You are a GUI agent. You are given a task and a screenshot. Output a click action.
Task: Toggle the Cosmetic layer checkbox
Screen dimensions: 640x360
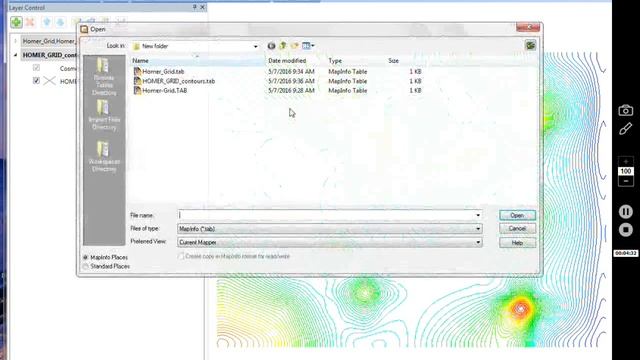pyautogui.click(x=36, y=68)
